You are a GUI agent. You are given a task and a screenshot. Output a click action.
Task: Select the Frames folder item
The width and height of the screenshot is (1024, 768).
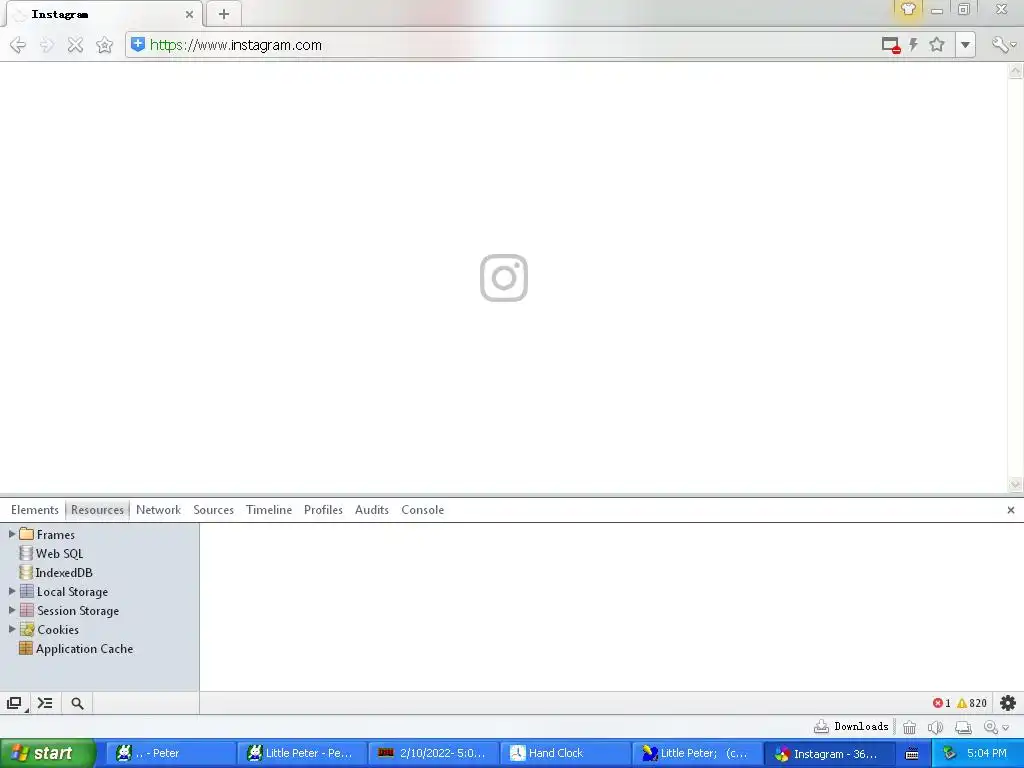pos(47,534)
